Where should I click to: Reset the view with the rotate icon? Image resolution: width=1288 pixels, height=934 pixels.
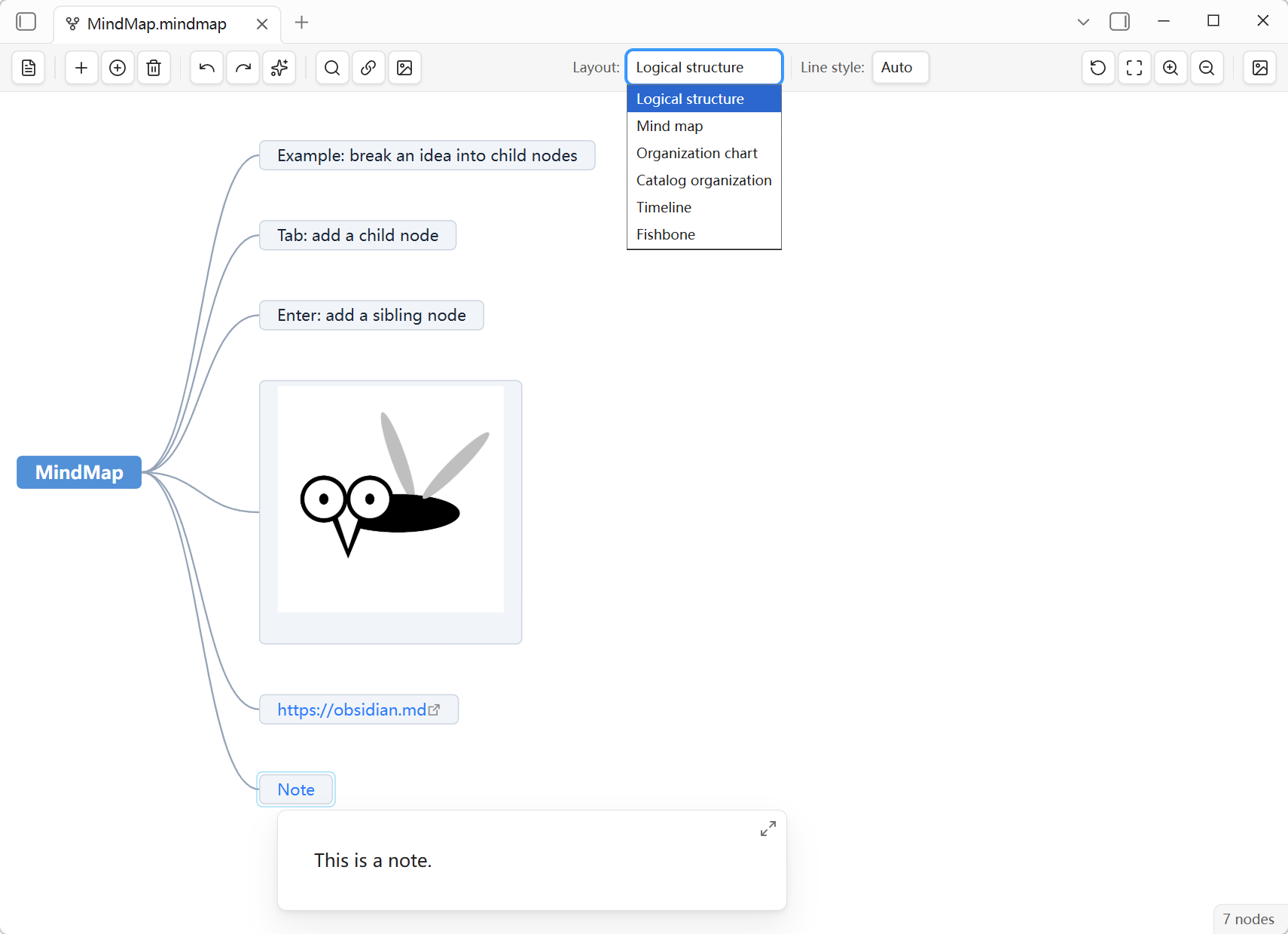pos(1098,68)
